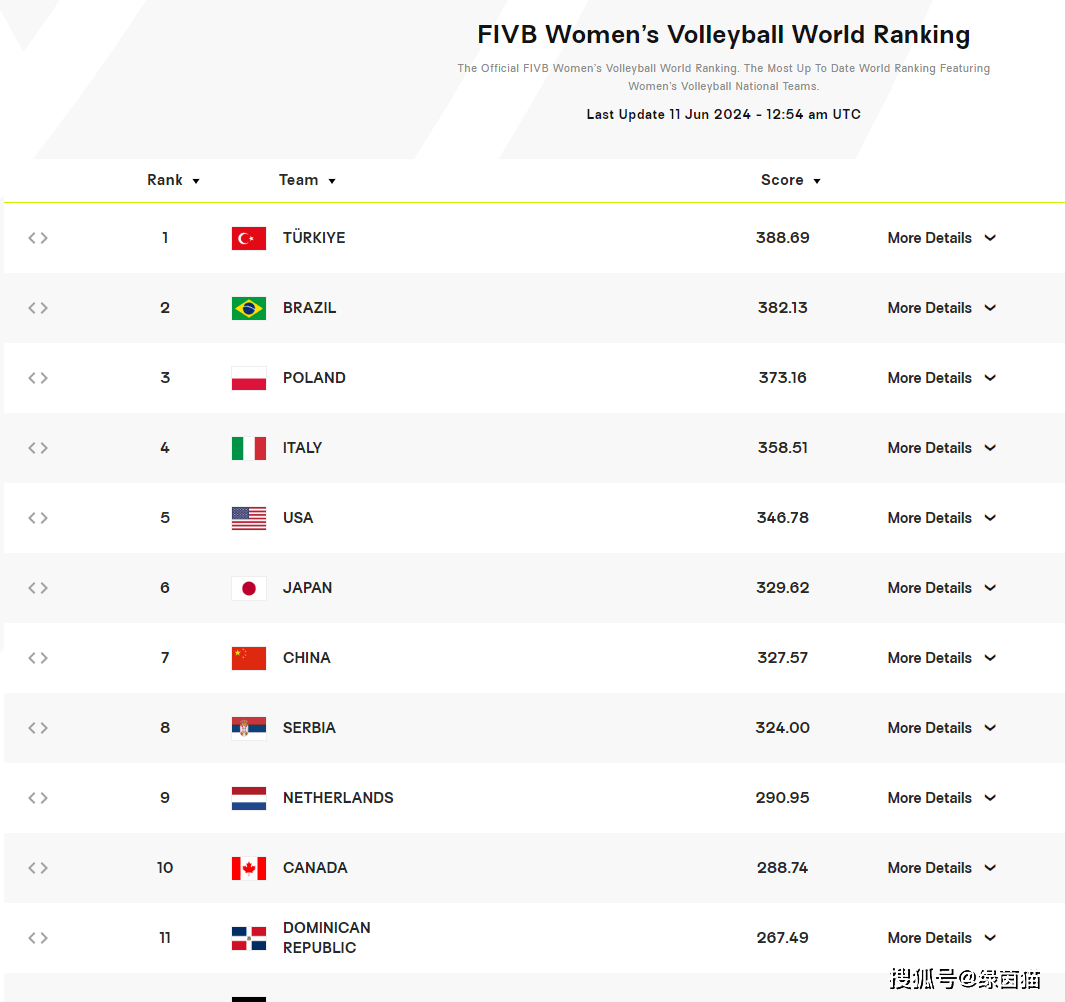
Task: Sort the table by Score column
Action: 791,180
